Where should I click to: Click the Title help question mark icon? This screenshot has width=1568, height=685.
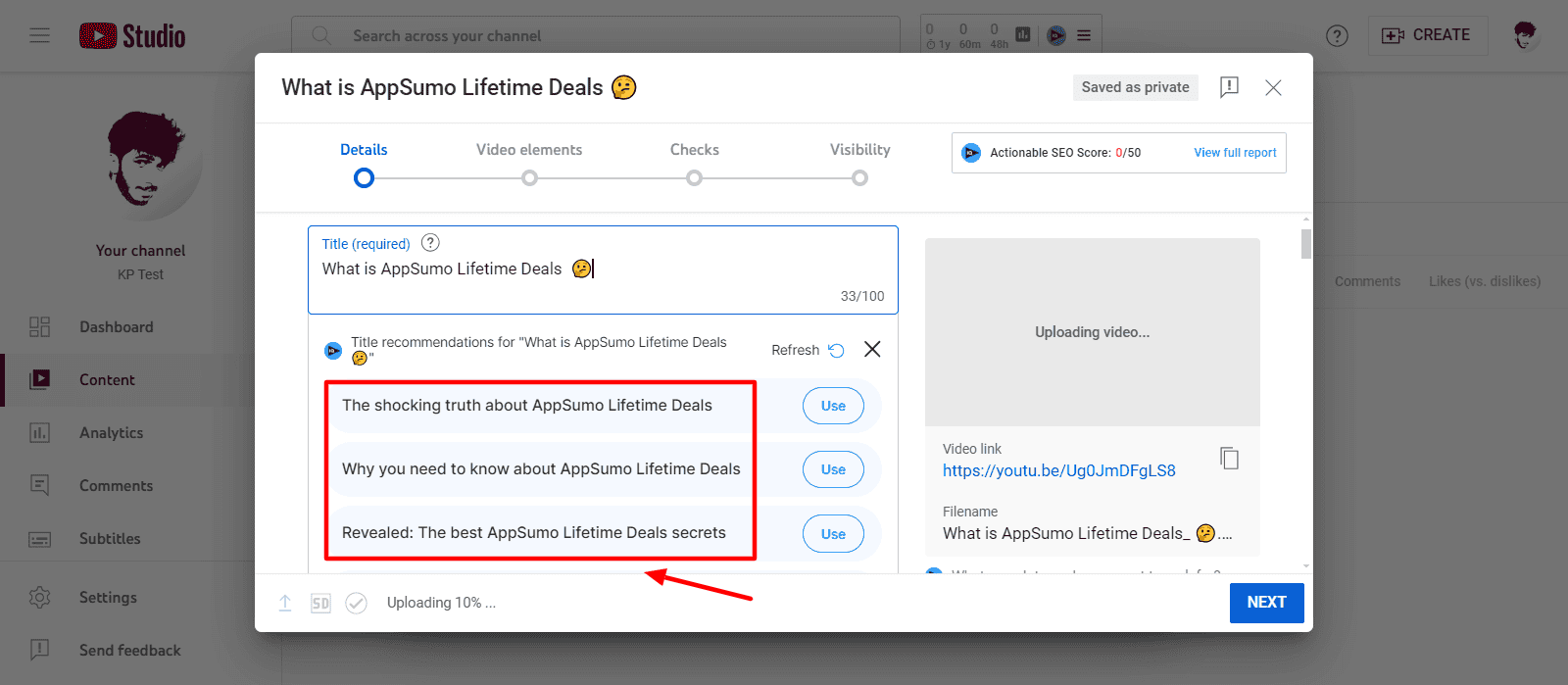click(x=430, y=243)
